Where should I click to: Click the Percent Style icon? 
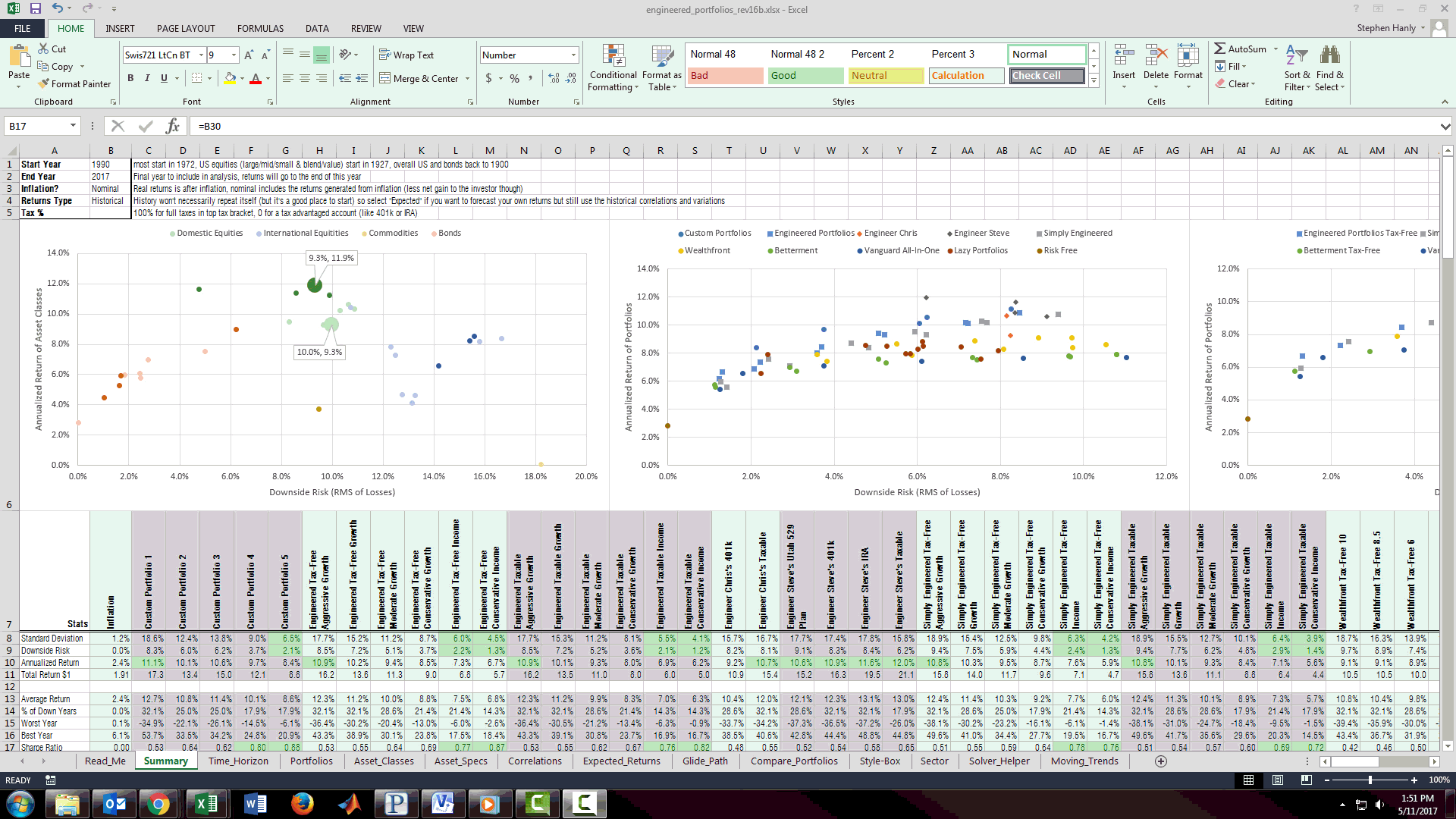pos(515,78)
